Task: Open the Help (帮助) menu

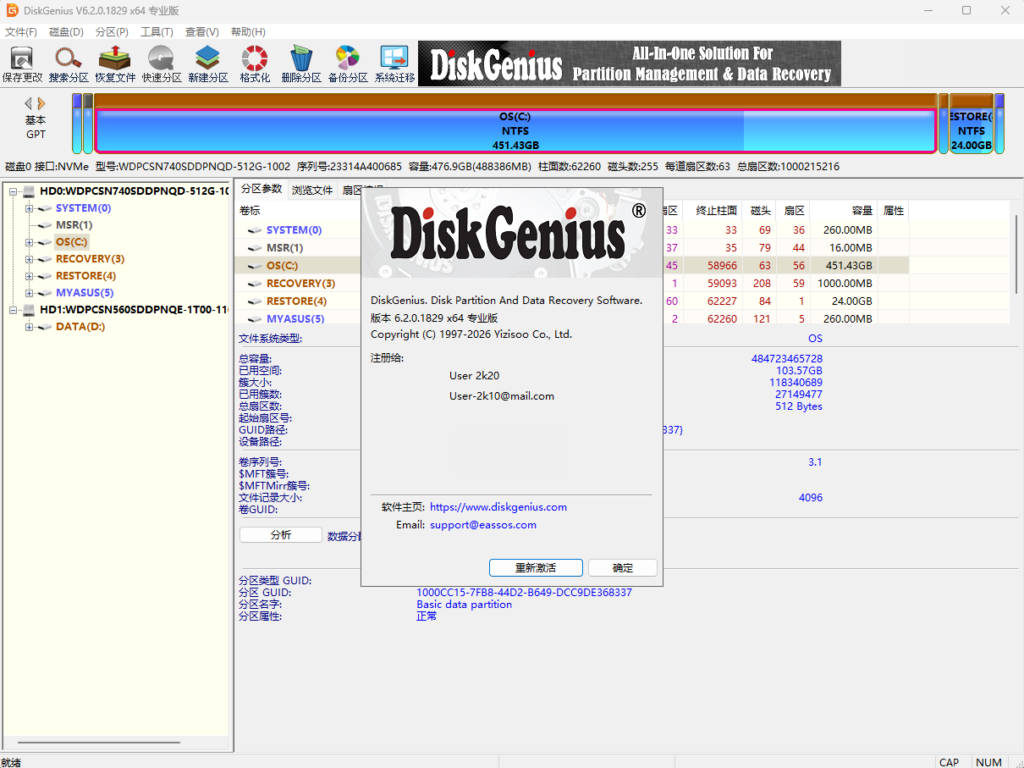Action: [x=248, y=32]
